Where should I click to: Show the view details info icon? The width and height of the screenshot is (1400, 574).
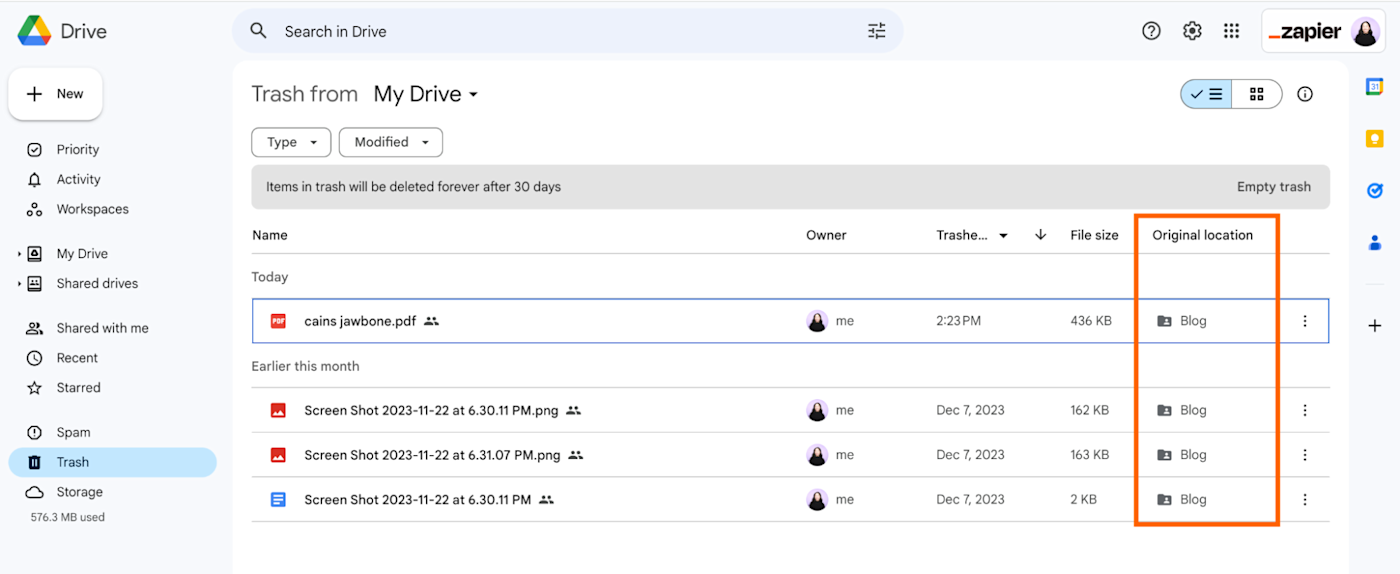click(1305, 94)
